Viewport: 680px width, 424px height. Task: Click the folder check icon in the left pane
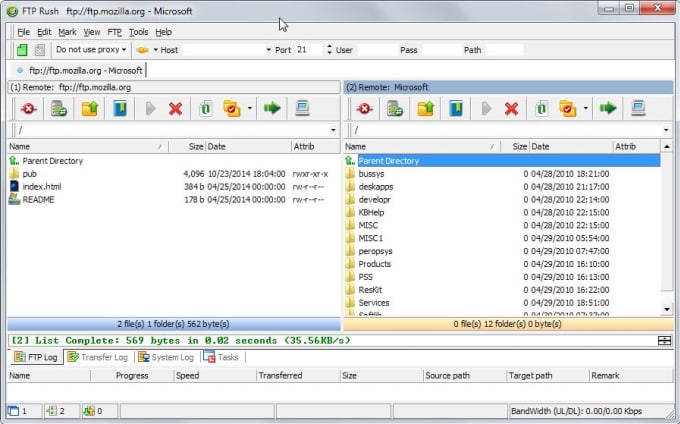click(x=232, y=108)
